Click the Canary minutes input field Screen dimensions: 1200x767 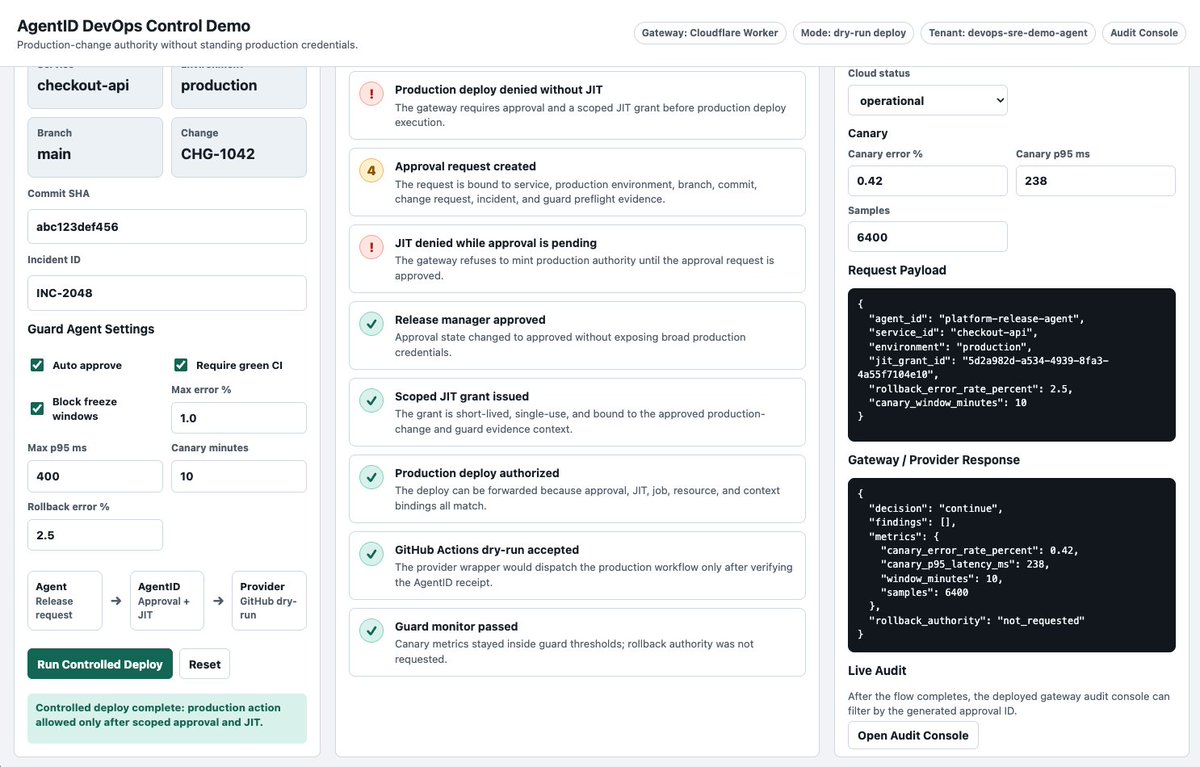click(239, 476)
